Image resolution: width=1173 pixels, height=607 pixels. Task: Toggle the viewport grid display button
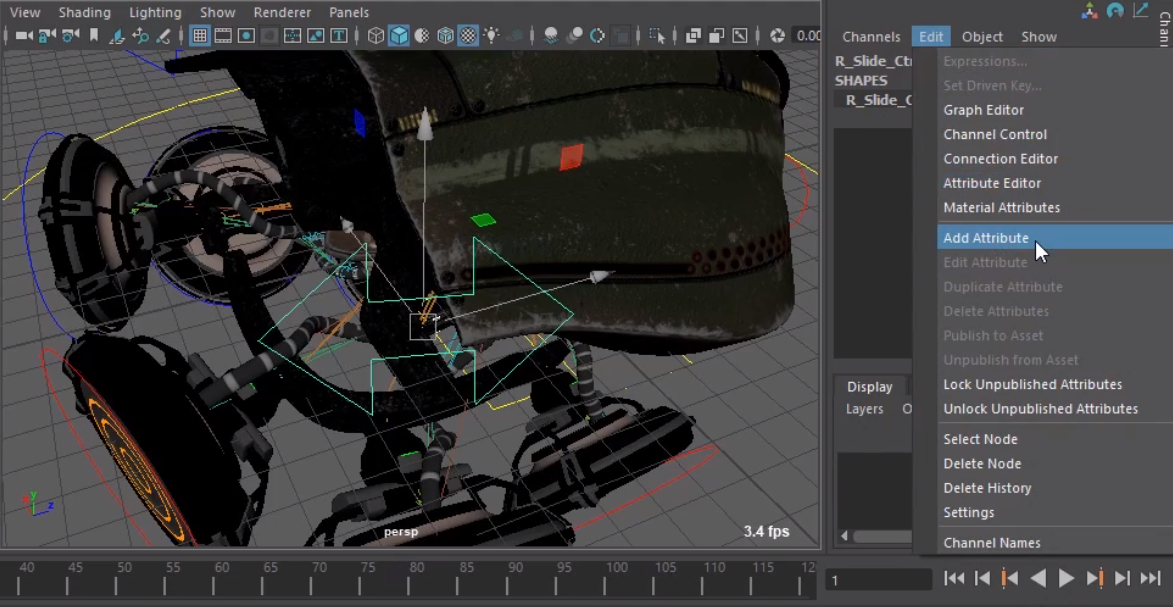199,36
